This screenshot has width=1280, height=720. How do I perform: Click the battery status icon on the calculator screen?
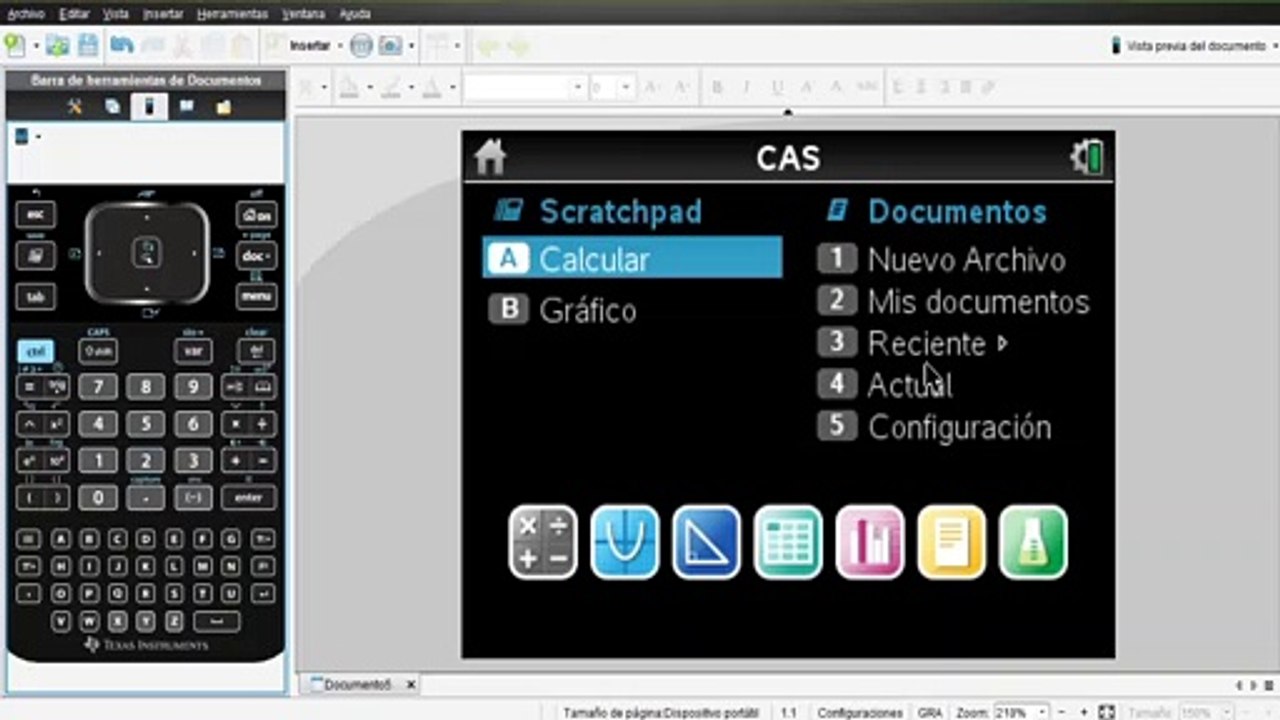pos(1088,157)
